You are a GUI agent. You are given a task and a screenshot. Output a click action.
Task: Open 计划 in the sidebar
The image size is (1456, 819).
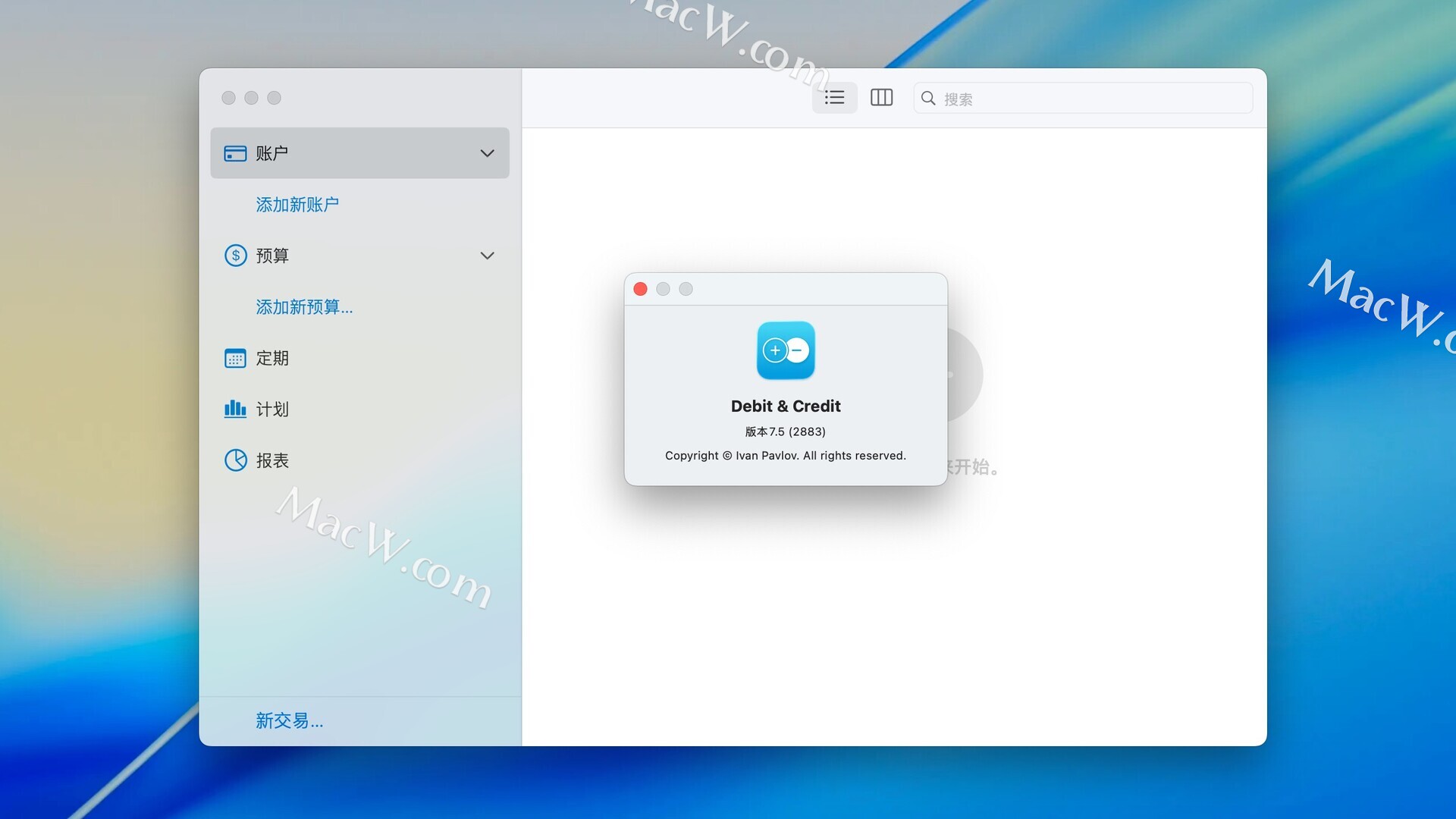click(x=359, y=409)
